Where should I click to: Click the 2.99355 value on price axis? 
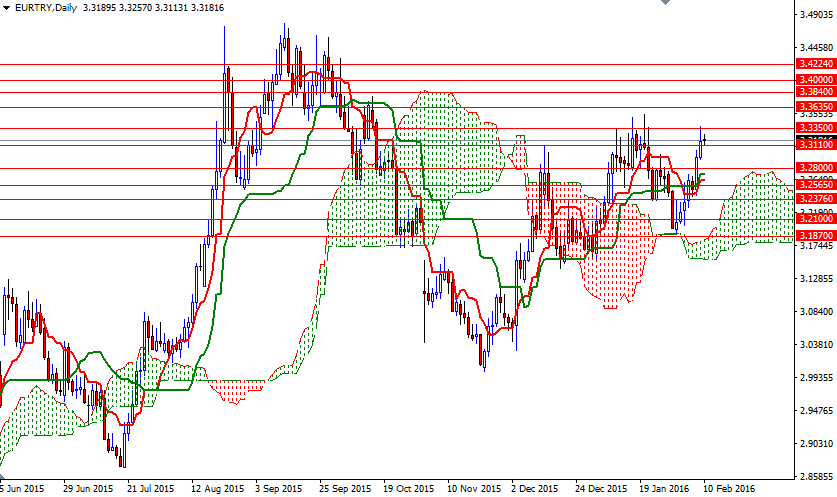pos(816,377)
